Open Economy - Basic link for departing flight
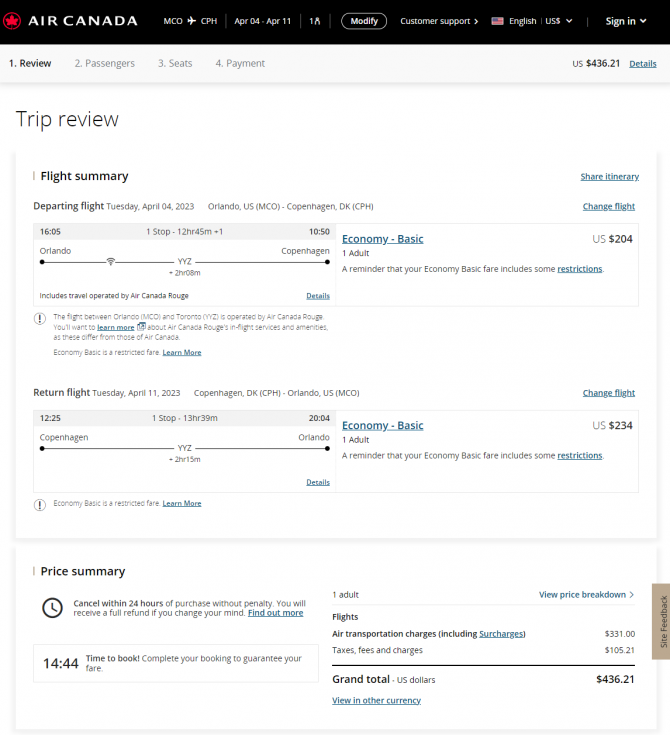Image resolution: width=670 pixels, height=735 pixels. (383, 239)
